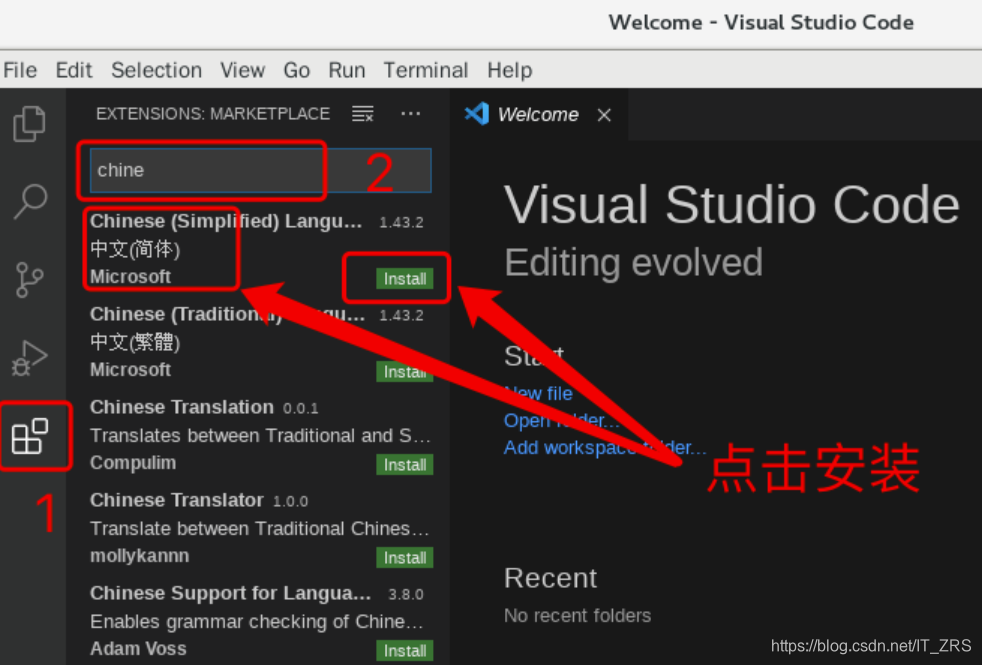This screenshot has width=982, height=665.
Task: Click the VS Code logo on Welcome tab
Action: click(x=477, y=114)
